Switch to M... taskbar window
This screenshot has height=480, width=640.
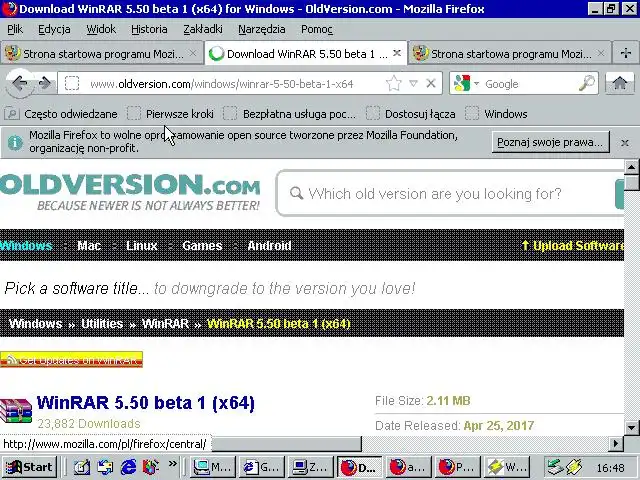click(212, 467)
